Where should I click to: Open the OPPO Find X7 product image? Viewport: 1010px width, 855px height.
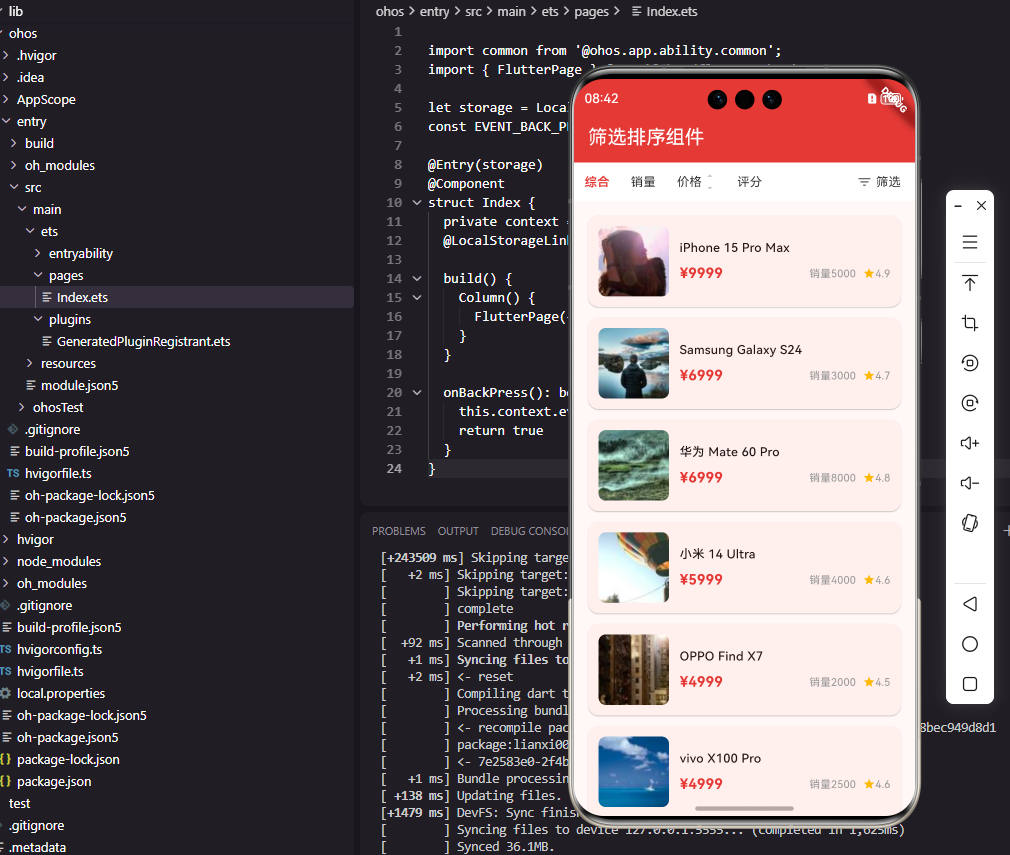pos(633,669)
